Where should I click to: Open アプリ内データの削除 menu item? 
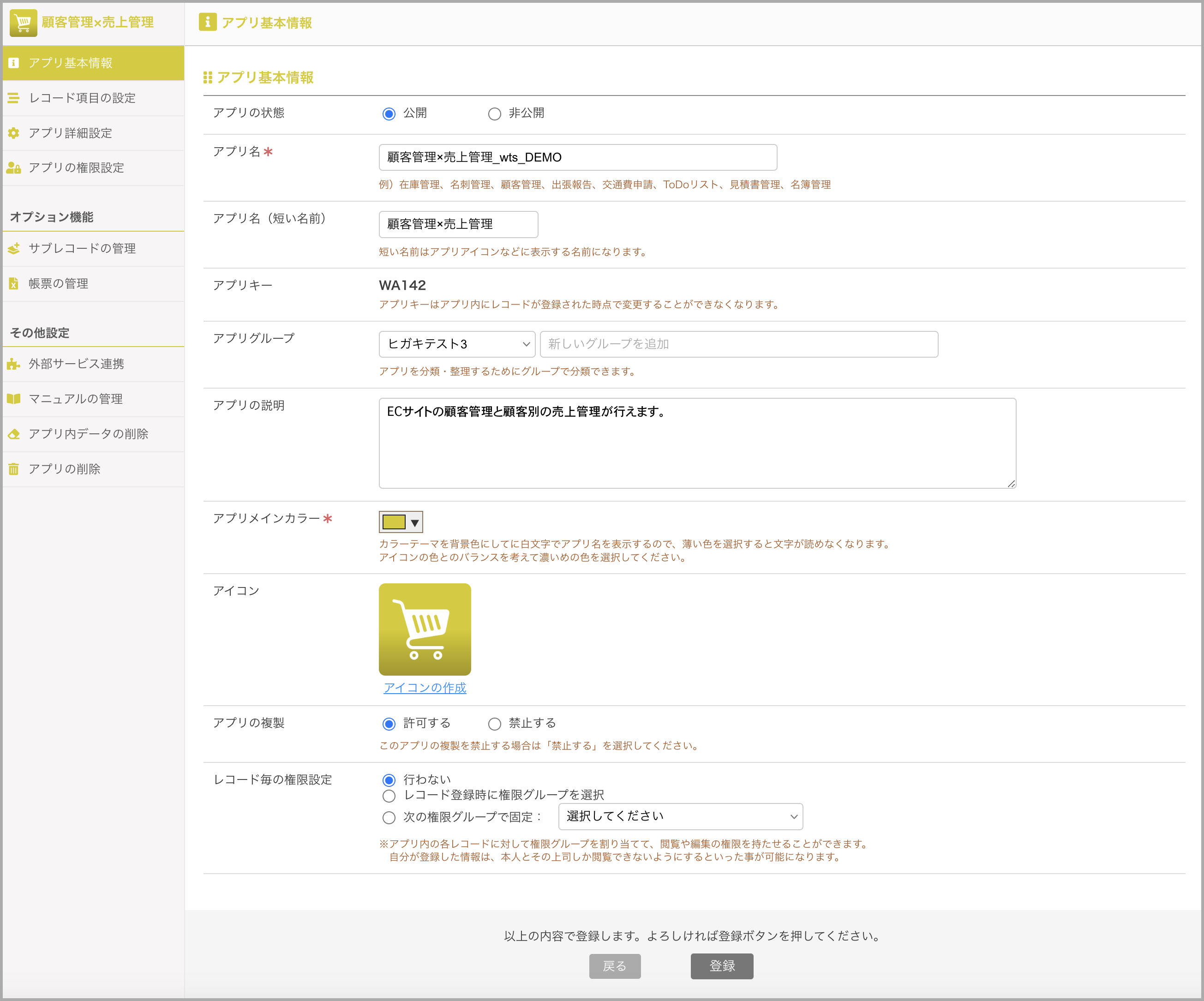click(x=94, y=434)
